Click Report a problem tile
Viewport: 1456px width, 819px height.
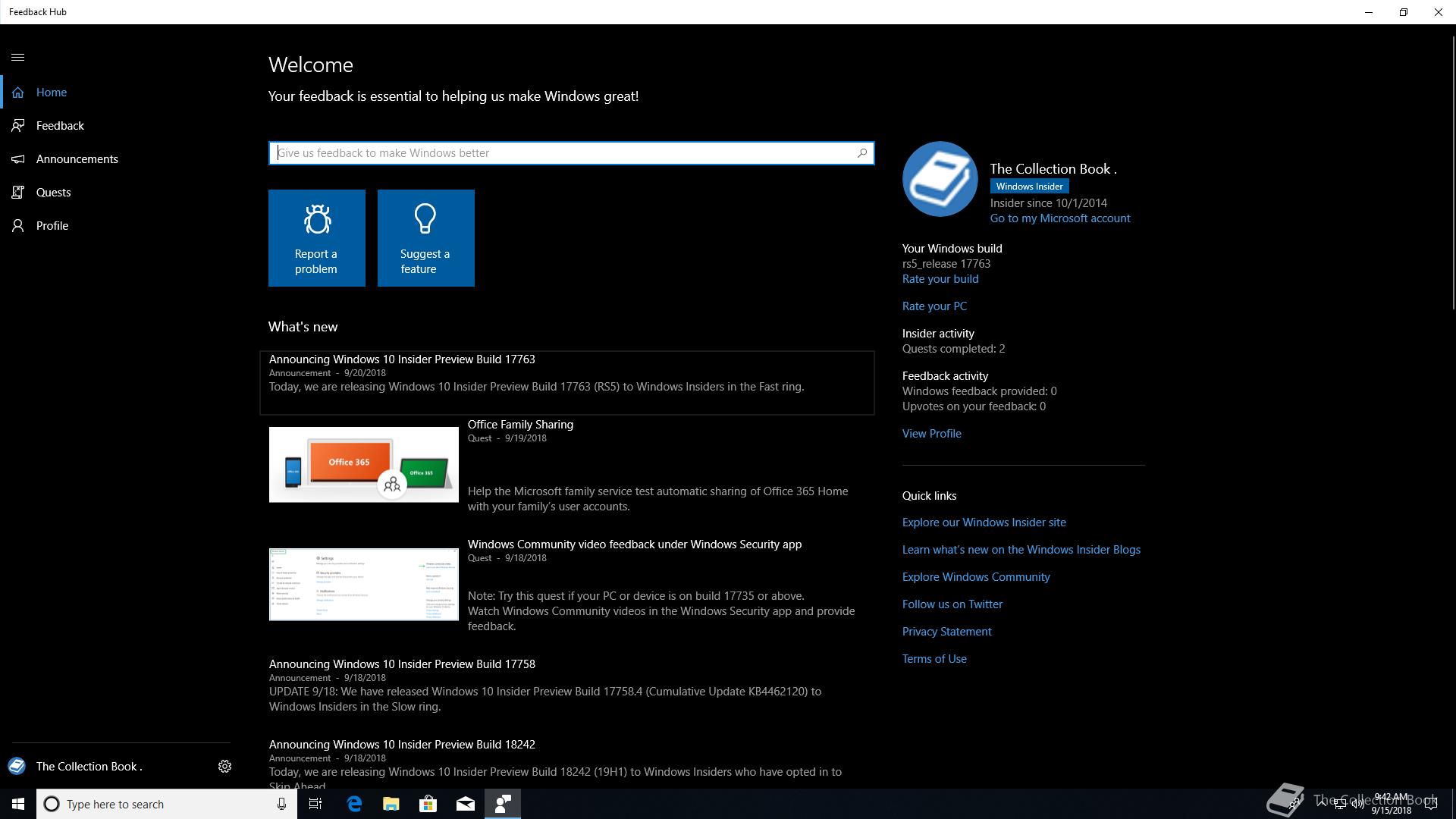[317, 238]
